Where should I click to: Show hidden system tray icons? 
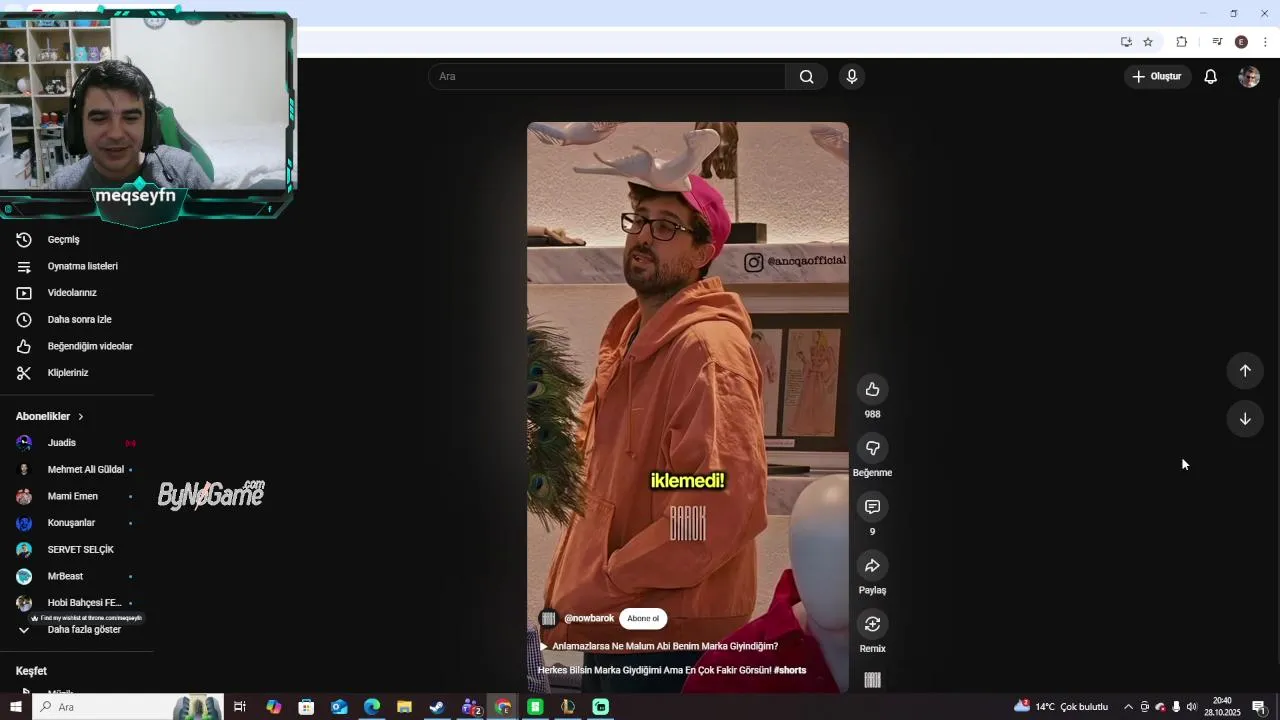pyautogui.click(x=1128, y=707)
